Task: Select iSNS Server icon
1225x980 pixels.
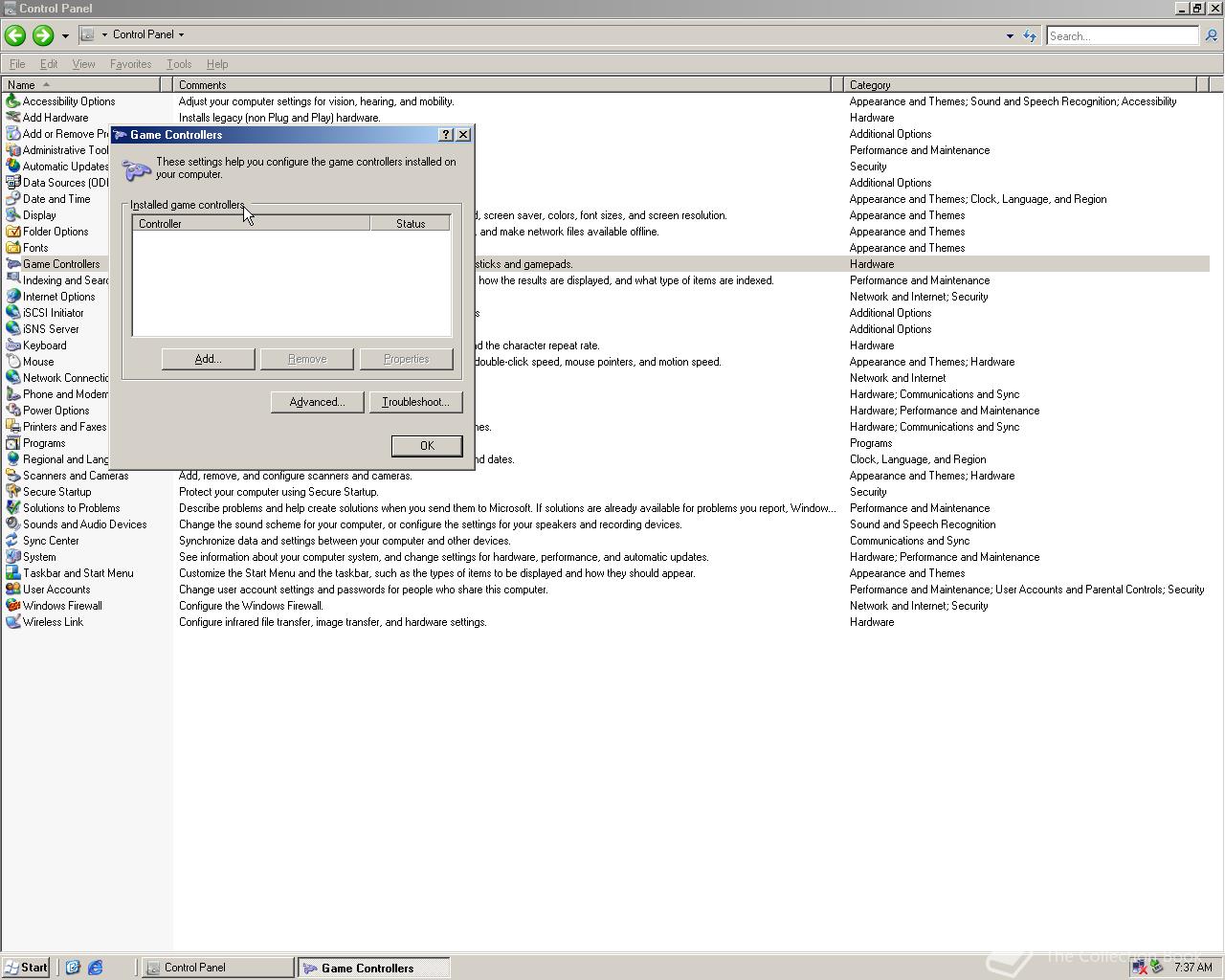Action: pyautogui.click(x=12, y=329)
